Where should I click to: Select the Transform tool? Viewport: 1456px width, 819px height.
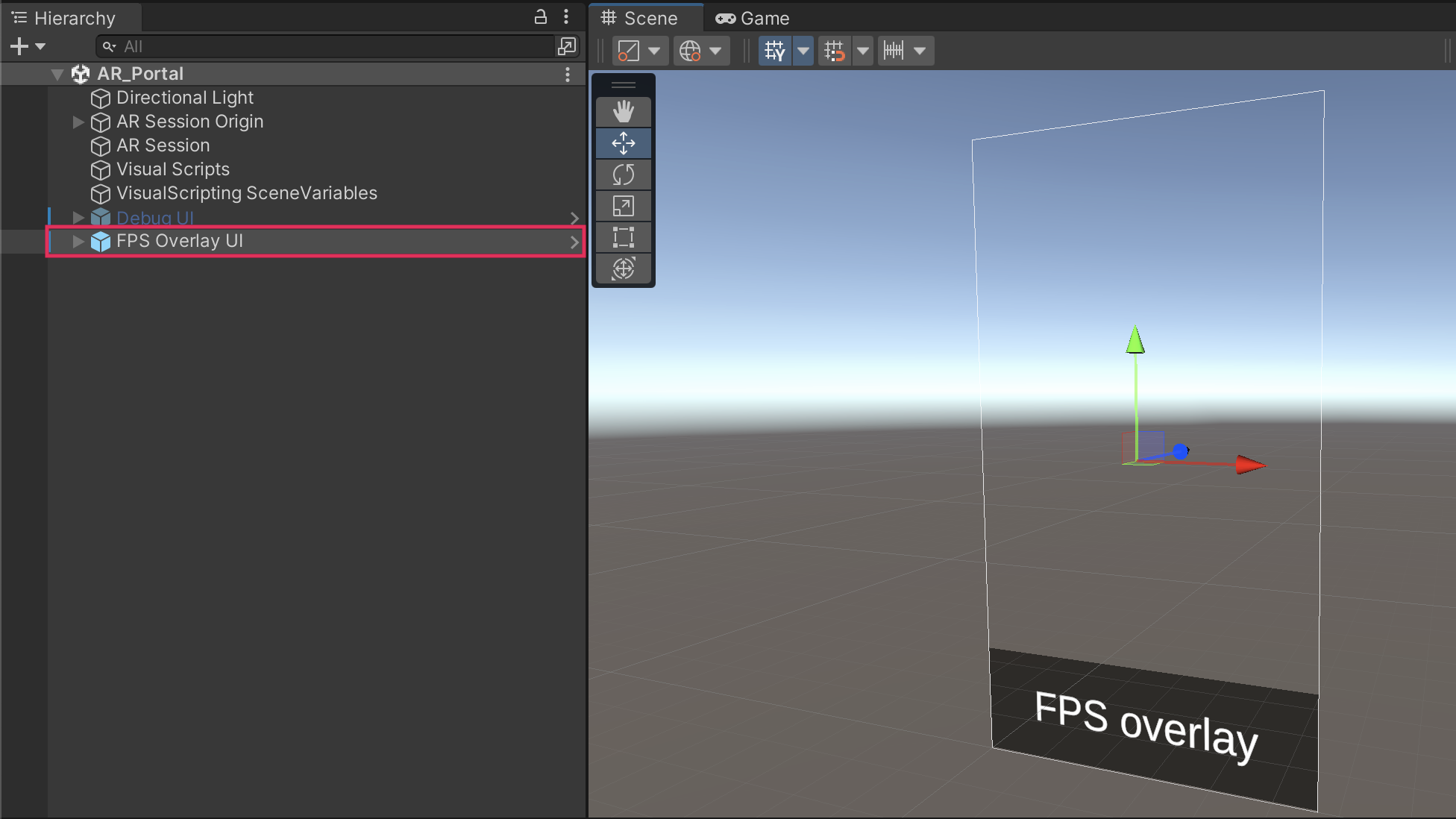623,269
